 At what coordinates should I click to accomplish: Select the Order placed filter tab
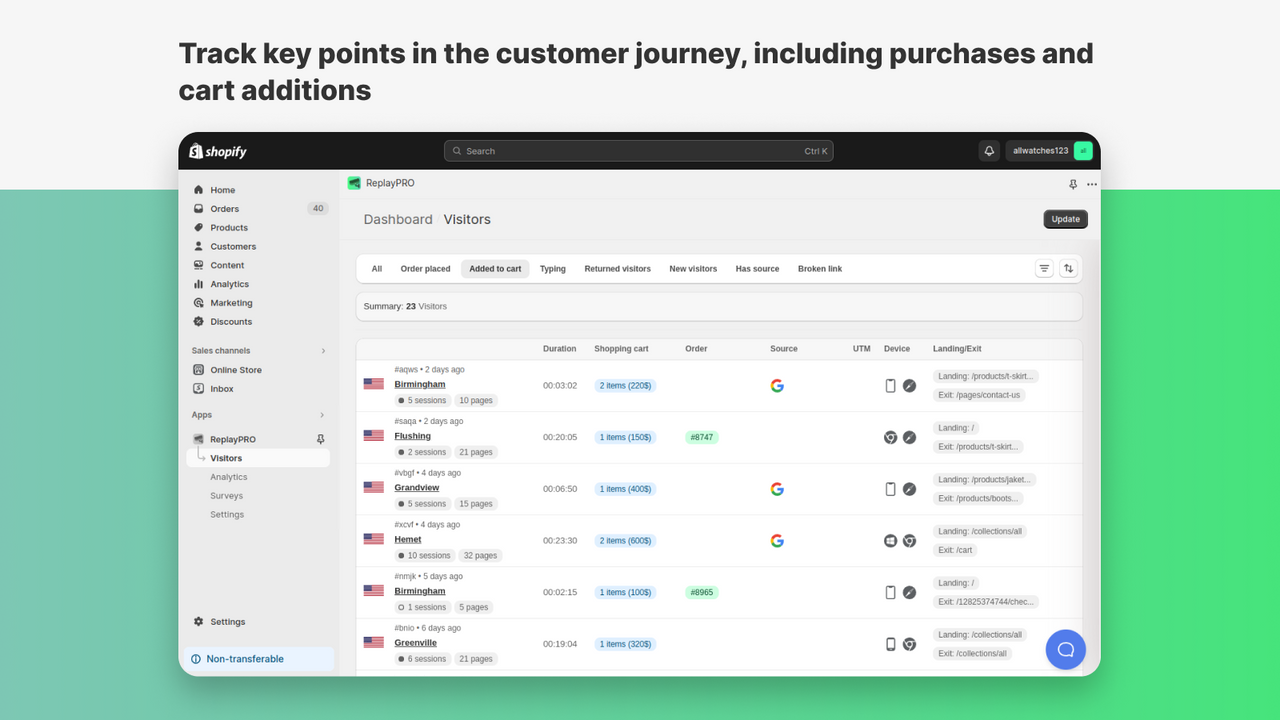(425, 268)
